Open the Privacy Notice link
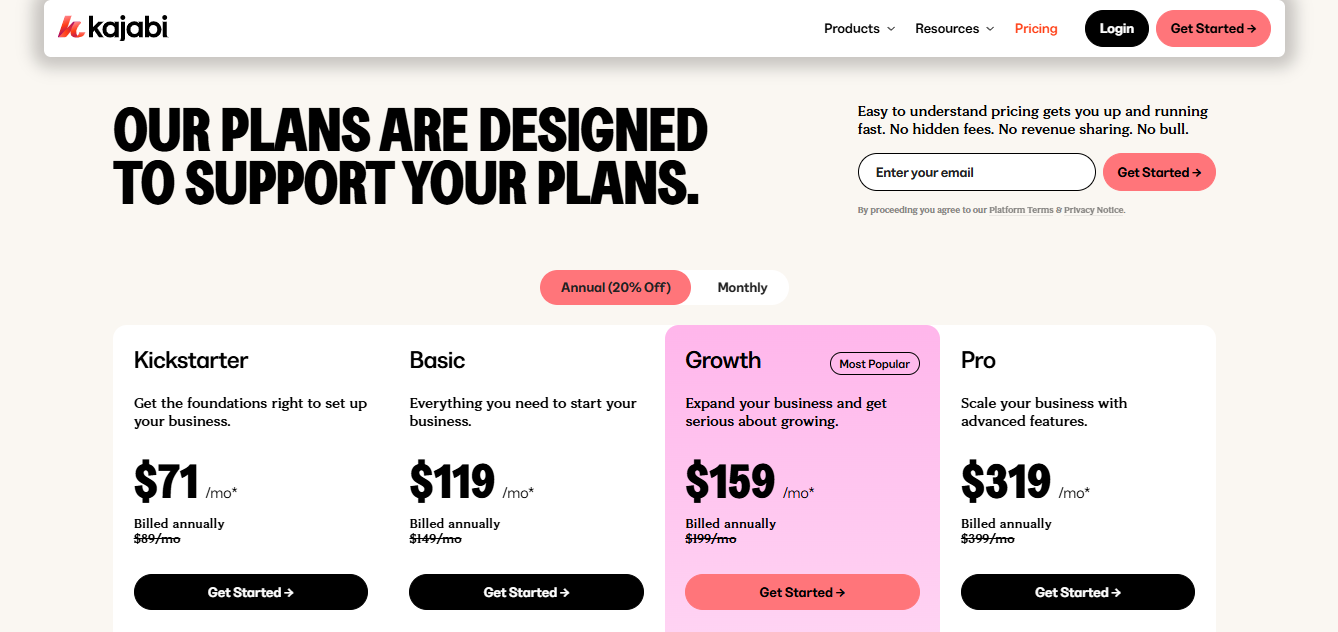The image size is (1338, 632). (x=1093, y=210)
